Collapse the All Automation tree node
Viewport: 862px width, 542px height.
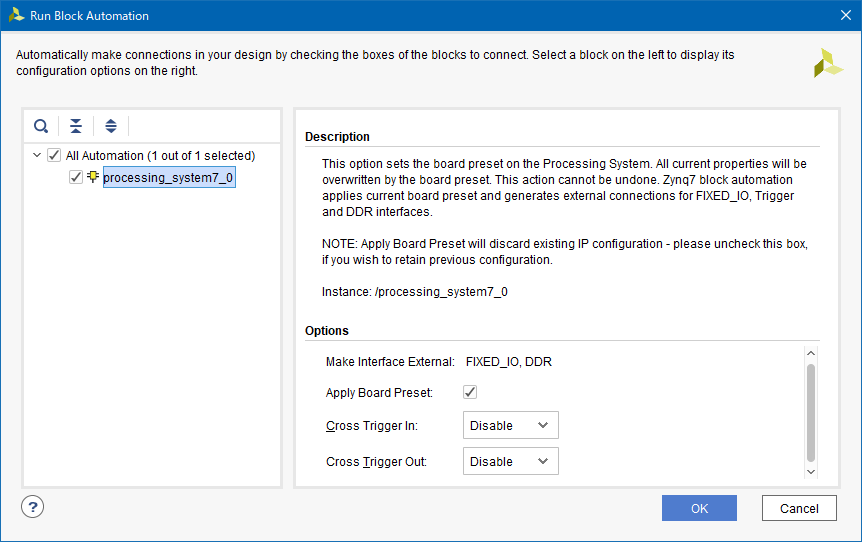point(37,156)
